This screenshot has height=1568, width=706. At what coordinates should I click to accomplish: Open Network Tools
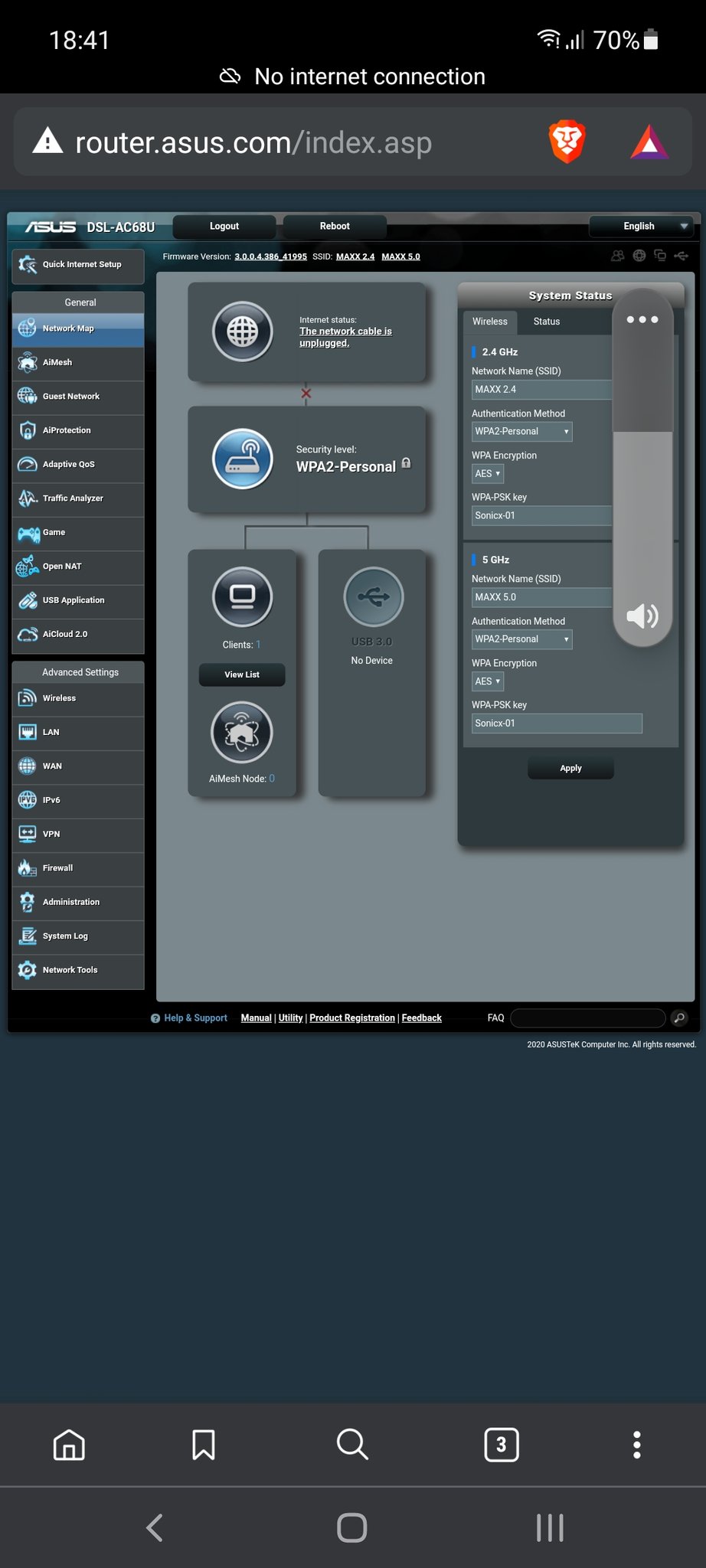point(78,970)
